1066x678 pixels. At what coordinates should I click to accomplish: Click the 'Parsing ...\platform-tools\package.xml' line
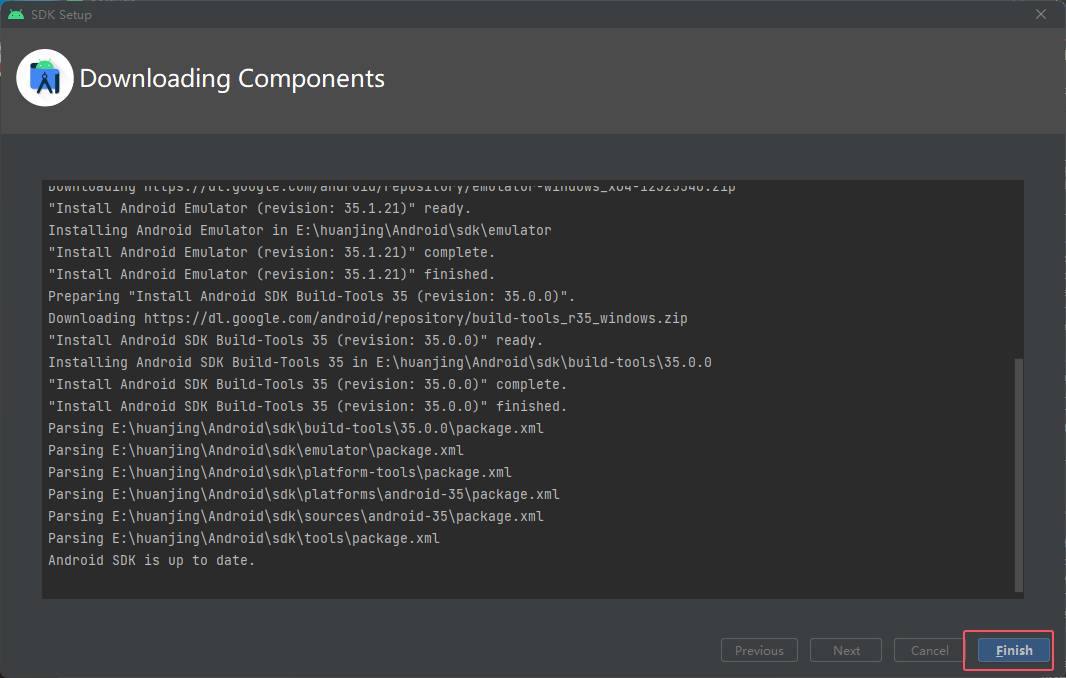pyautogui.click(x=279, y=472)
